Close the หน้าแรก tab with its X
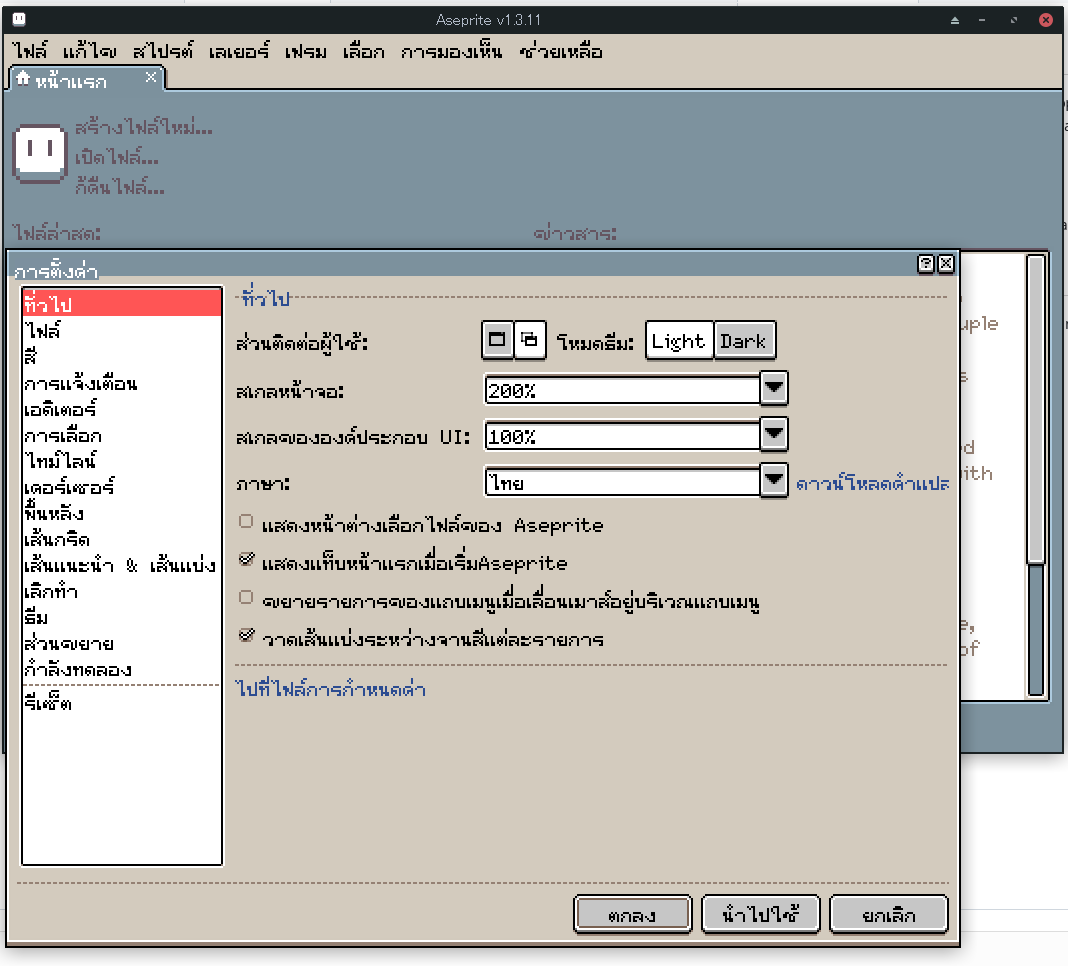Screen dimensions: 1068x966 [151, 78]
